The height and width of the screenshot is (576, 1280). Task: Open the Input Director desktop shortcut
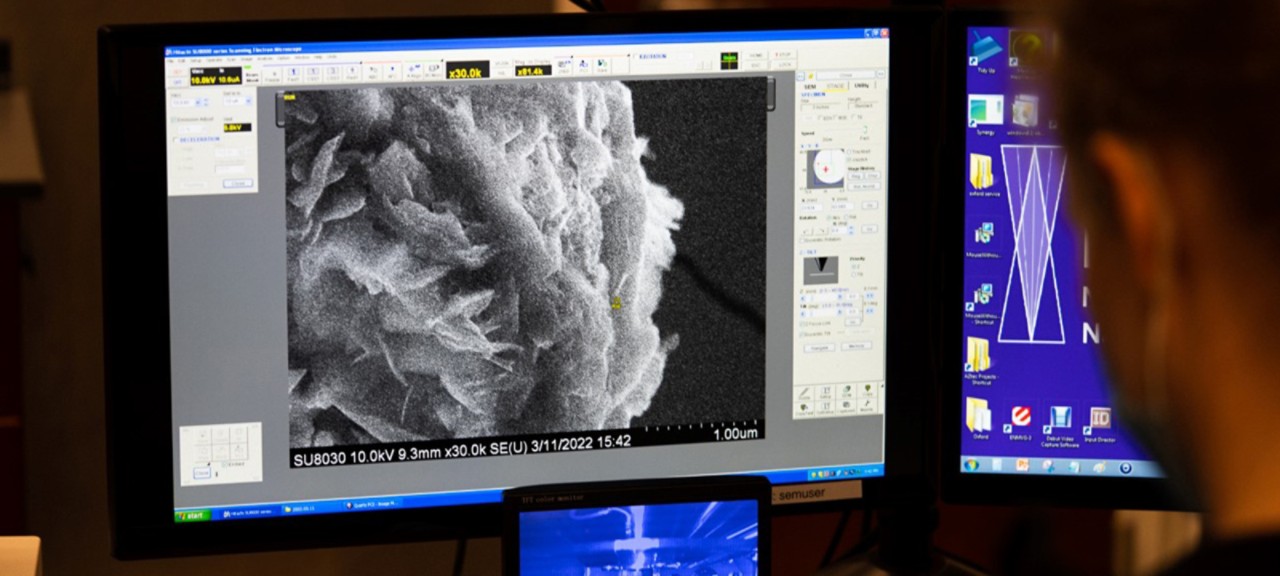1100,418
